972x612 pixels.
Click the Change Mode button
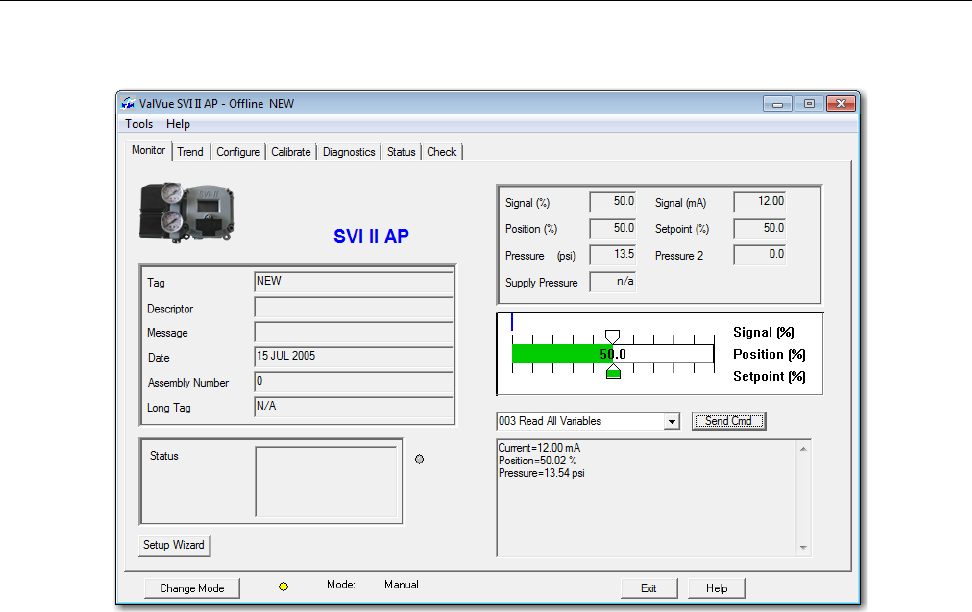[x=192, y=588]
